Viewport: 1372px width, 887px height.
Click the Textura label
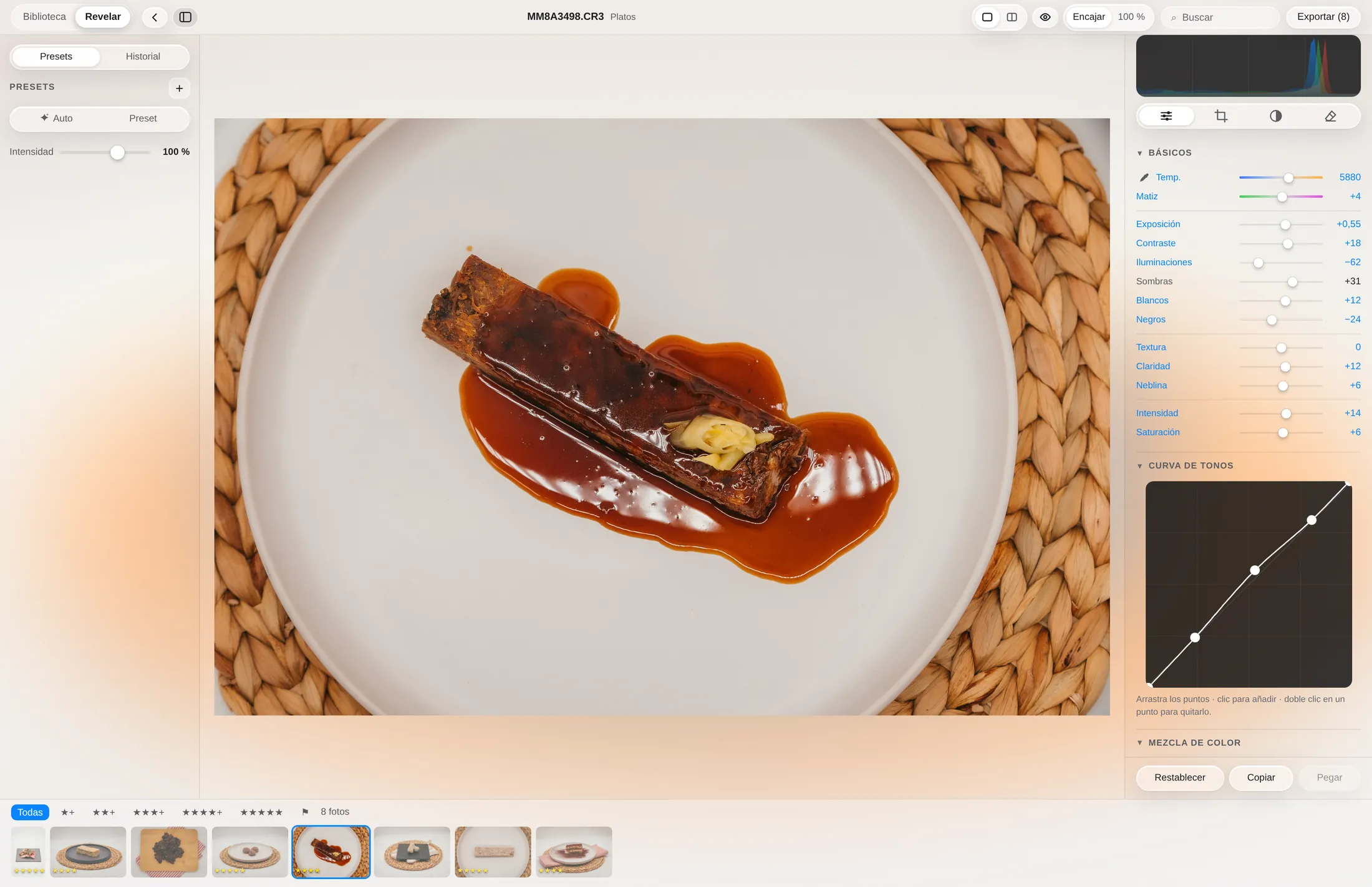tap(1151, 347)
